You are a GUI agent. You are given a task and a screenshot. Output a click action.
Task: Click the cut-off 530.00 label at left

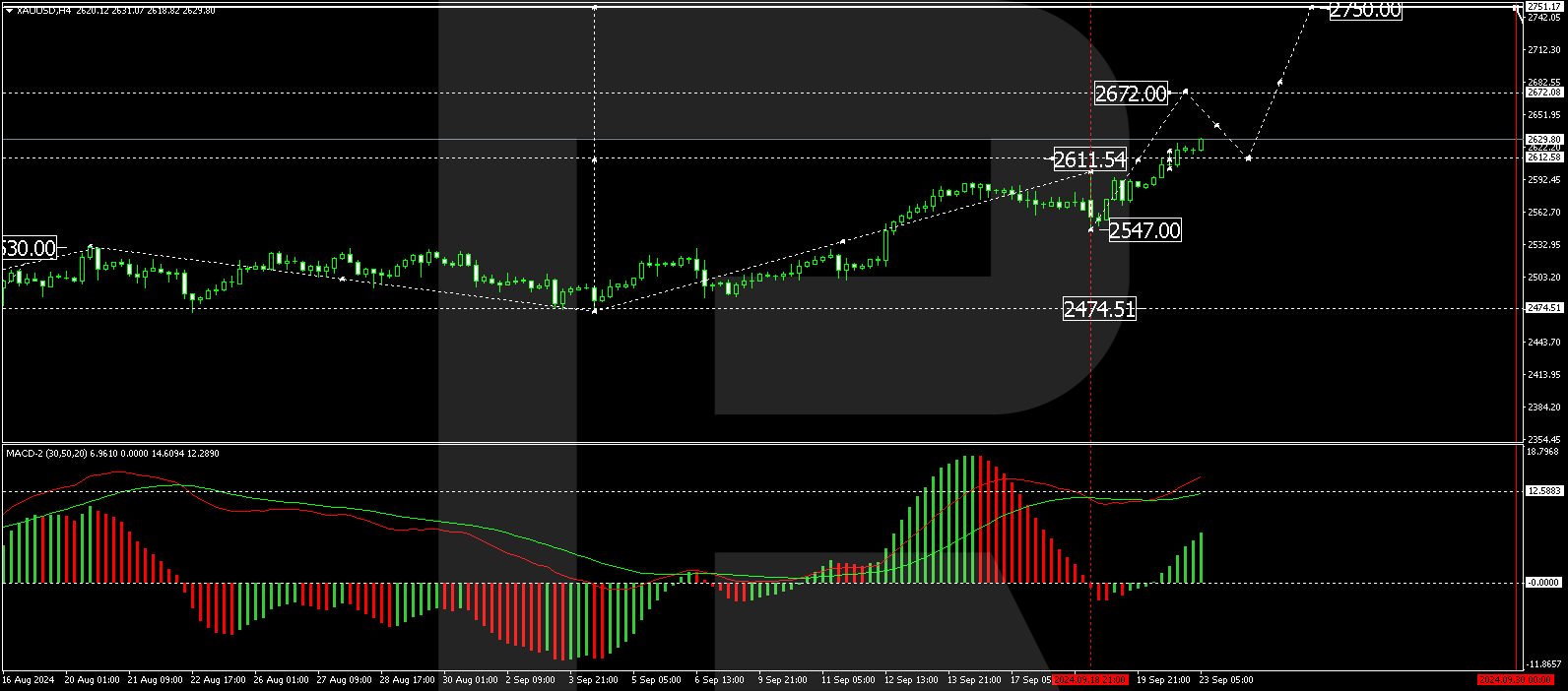(29, 248)
